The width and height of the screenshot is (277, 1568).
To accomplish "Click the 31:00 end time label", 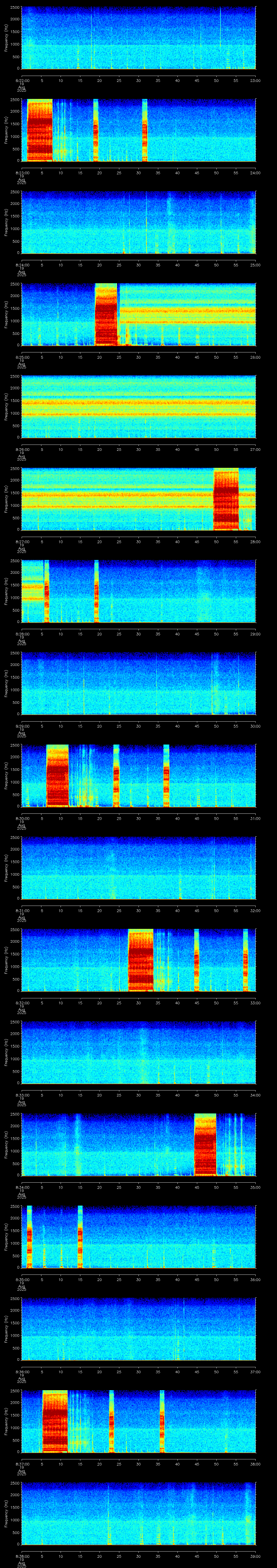I will point(255,818).
